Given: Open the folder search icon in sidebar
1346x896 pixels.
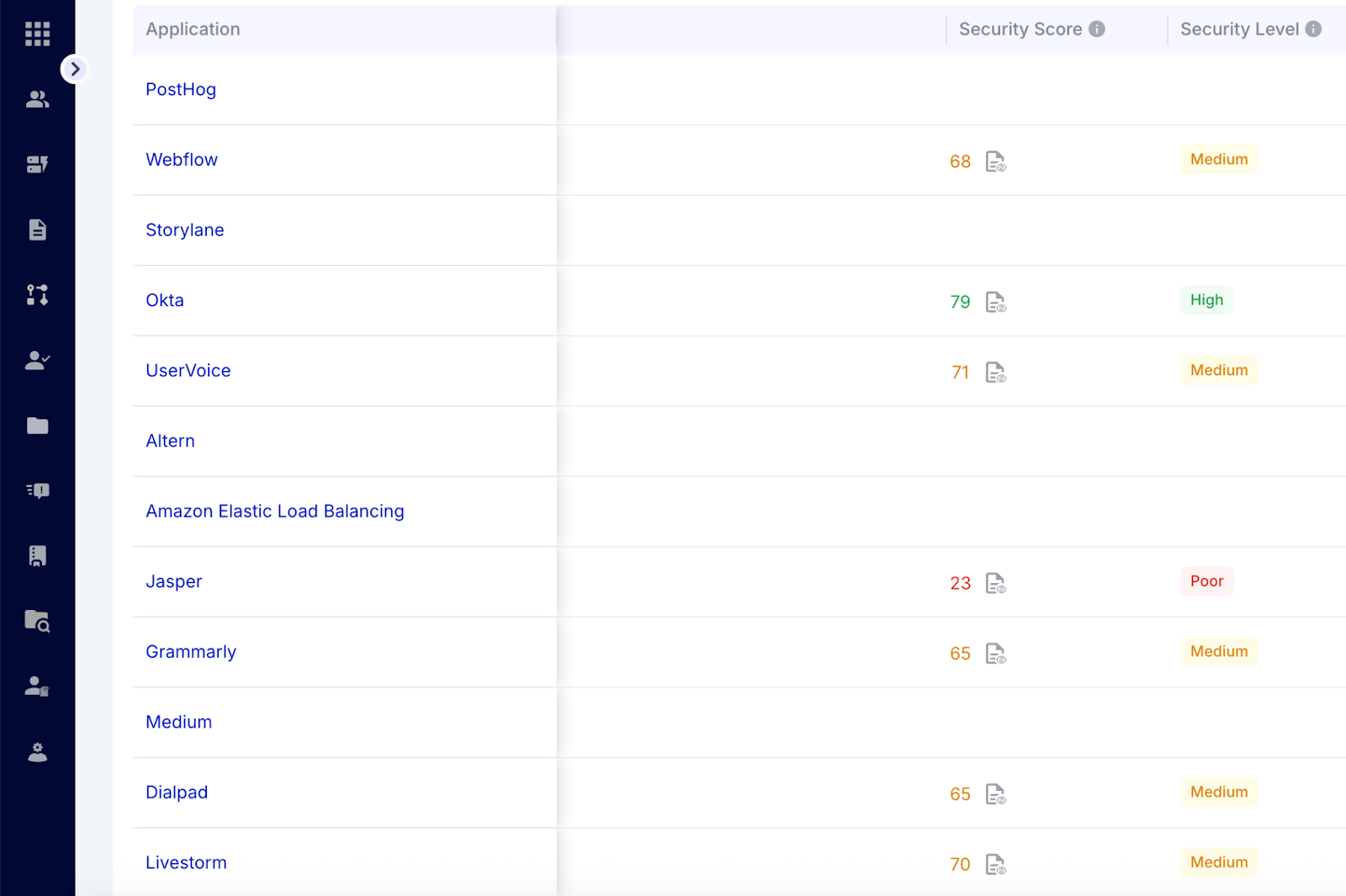Looking at the screenshot, I should coord(37,621).
